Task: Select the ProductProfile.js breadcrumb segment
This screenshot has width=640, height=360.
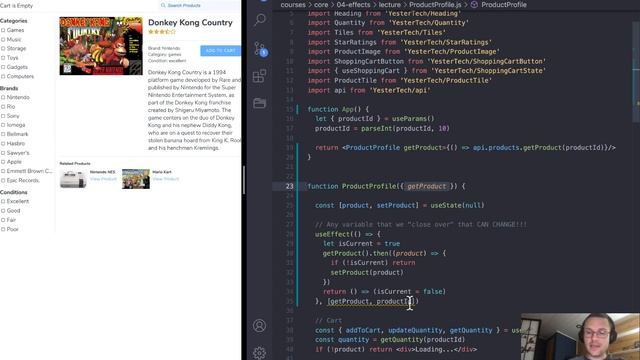Action: pos(435,4)
